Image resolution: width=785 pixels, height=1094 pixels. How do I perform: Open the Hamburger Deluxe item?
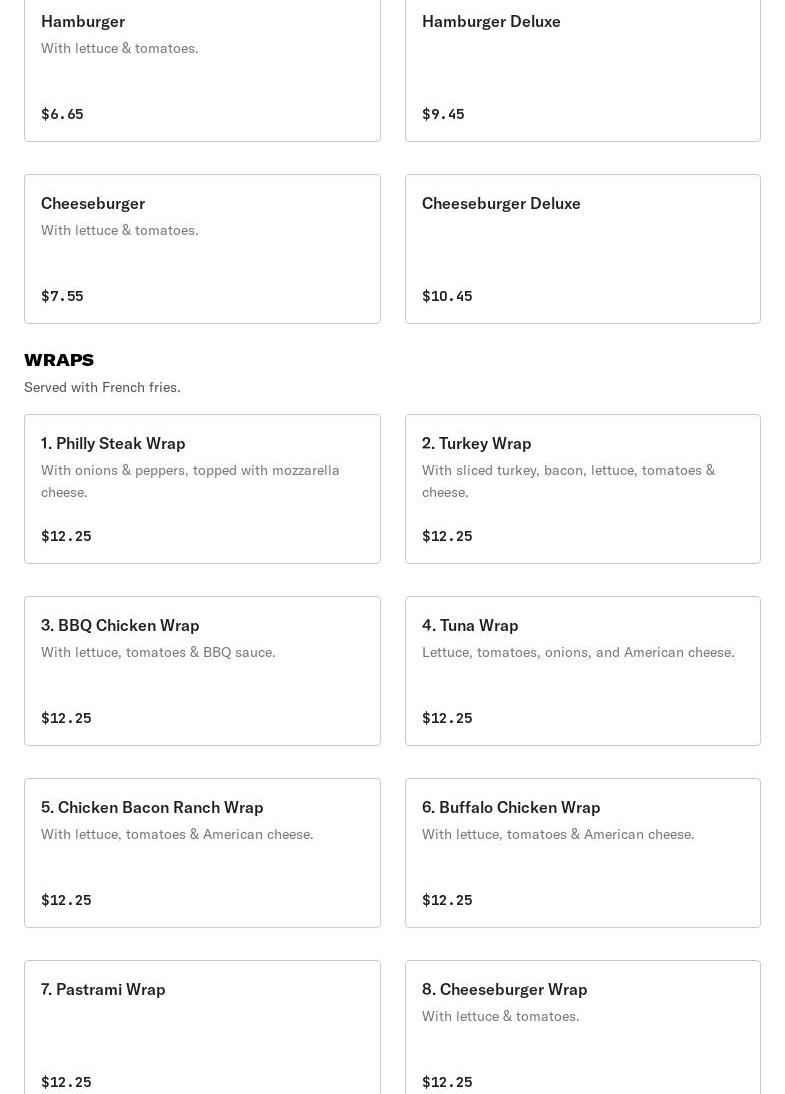click(x=583, y=70)
